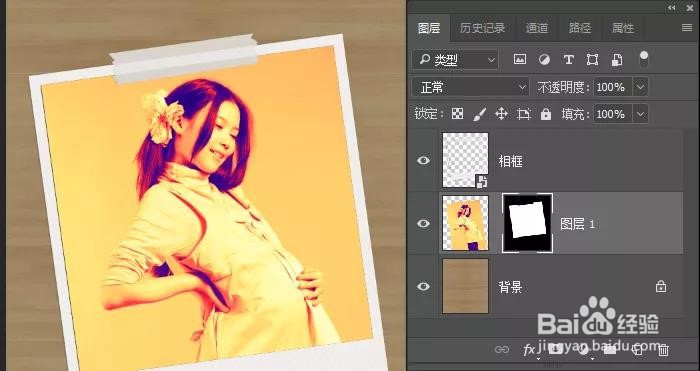Screen dimensions: 700x371
Task: Lock all padlock icon in 锁定 row
Action: pyautogui.click(x=546, y=114)
